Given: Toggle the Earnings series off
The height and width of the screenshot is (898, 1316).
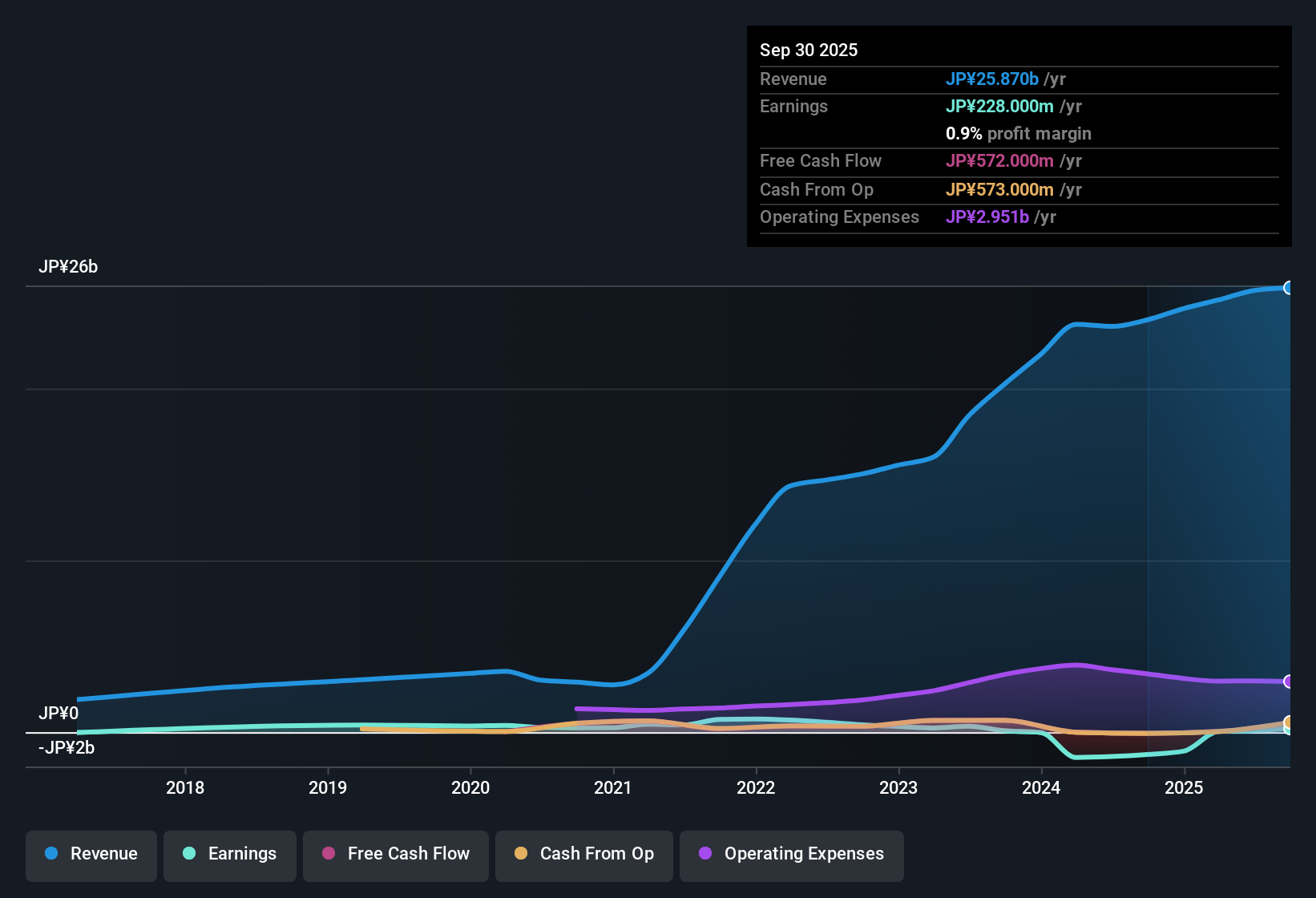Looking at the screenshot, I should tap(230, 854).
